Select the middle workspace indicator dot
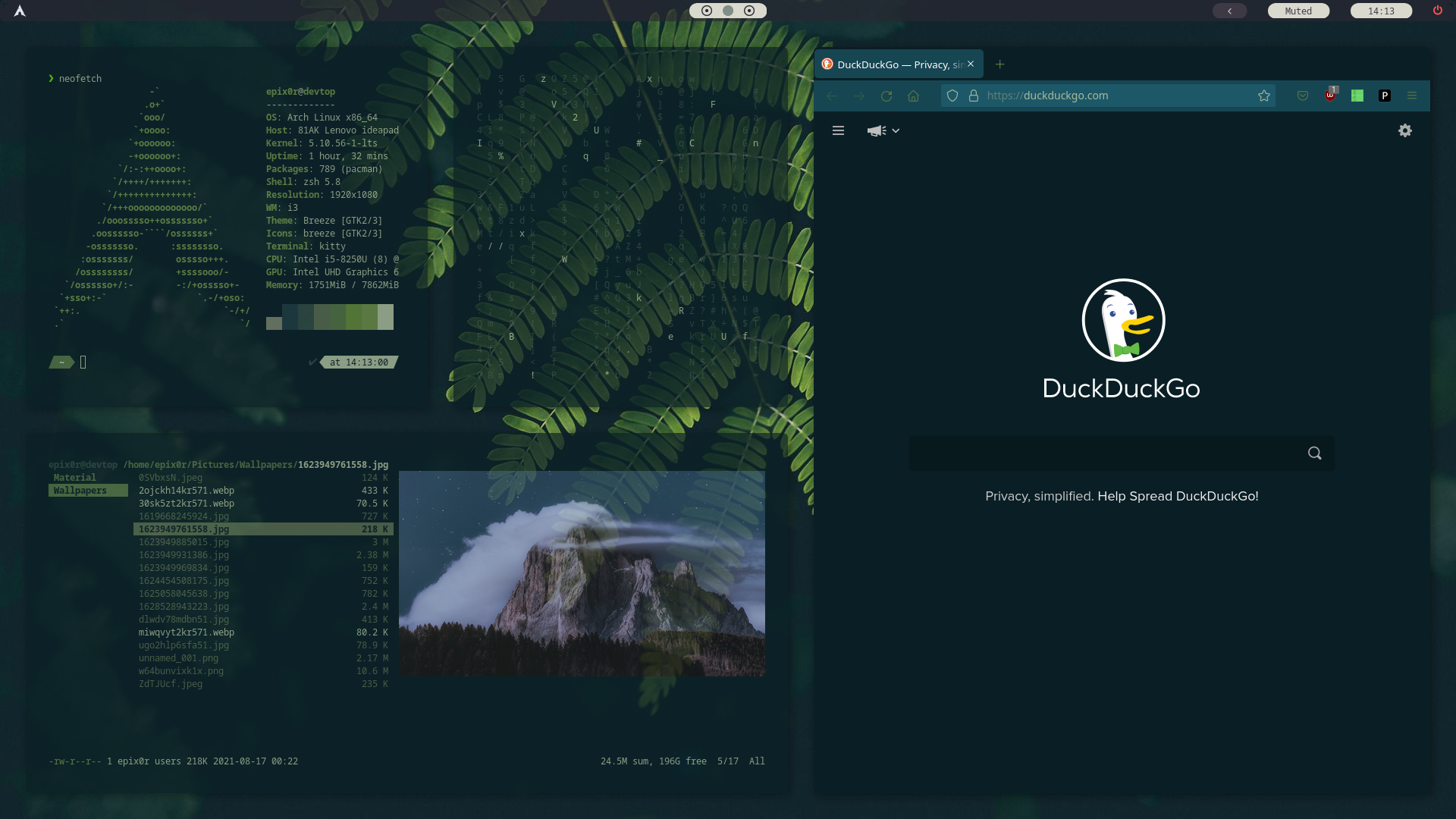 pyautogui.click(x=728, y=11)
